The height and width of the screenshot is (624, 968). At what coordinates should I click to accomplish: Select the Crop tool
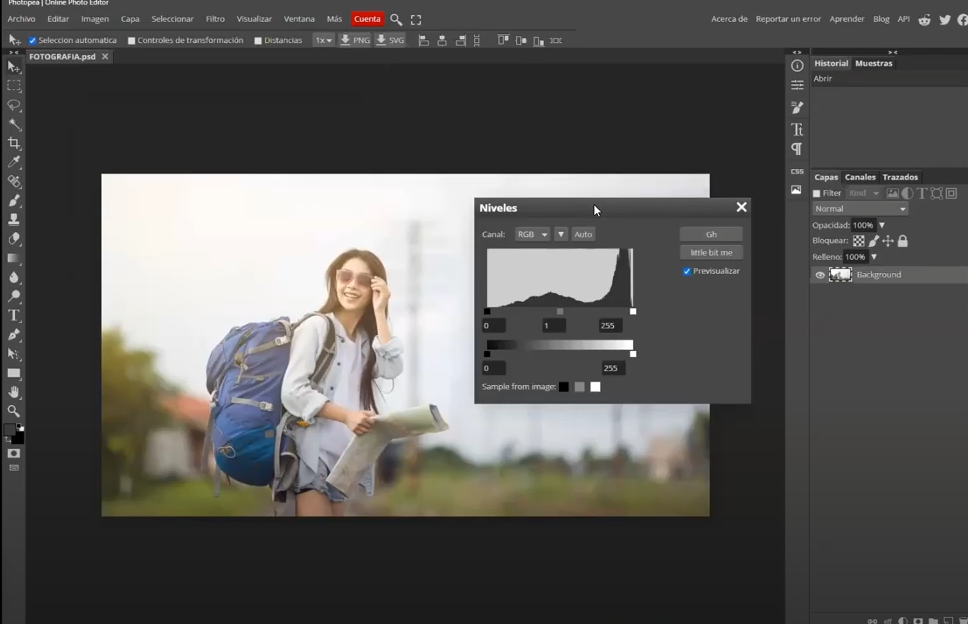click(x=14, y=143)
